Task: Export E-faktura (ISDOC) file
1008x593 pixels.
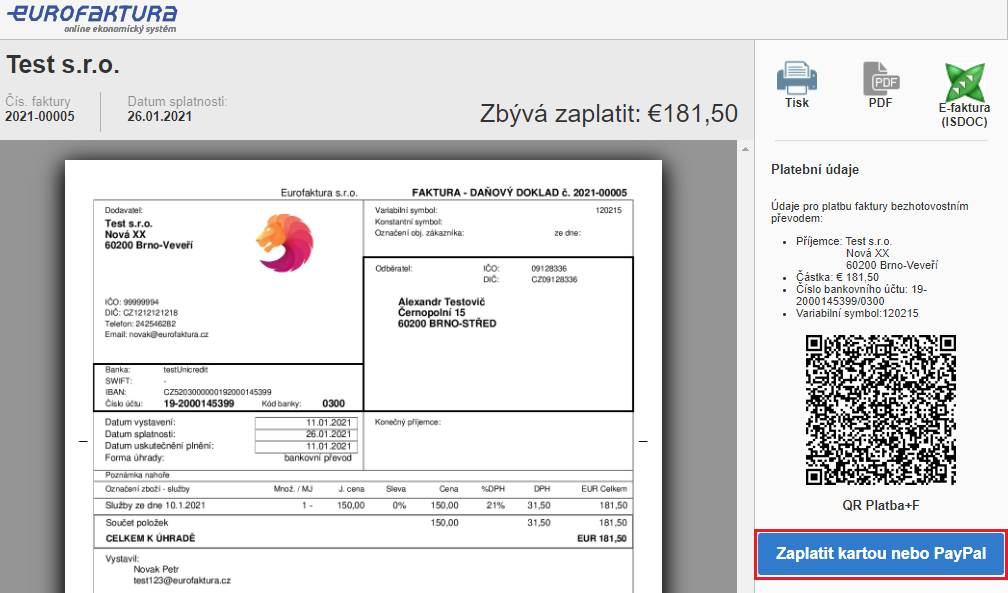Action: tap(963, 81)
